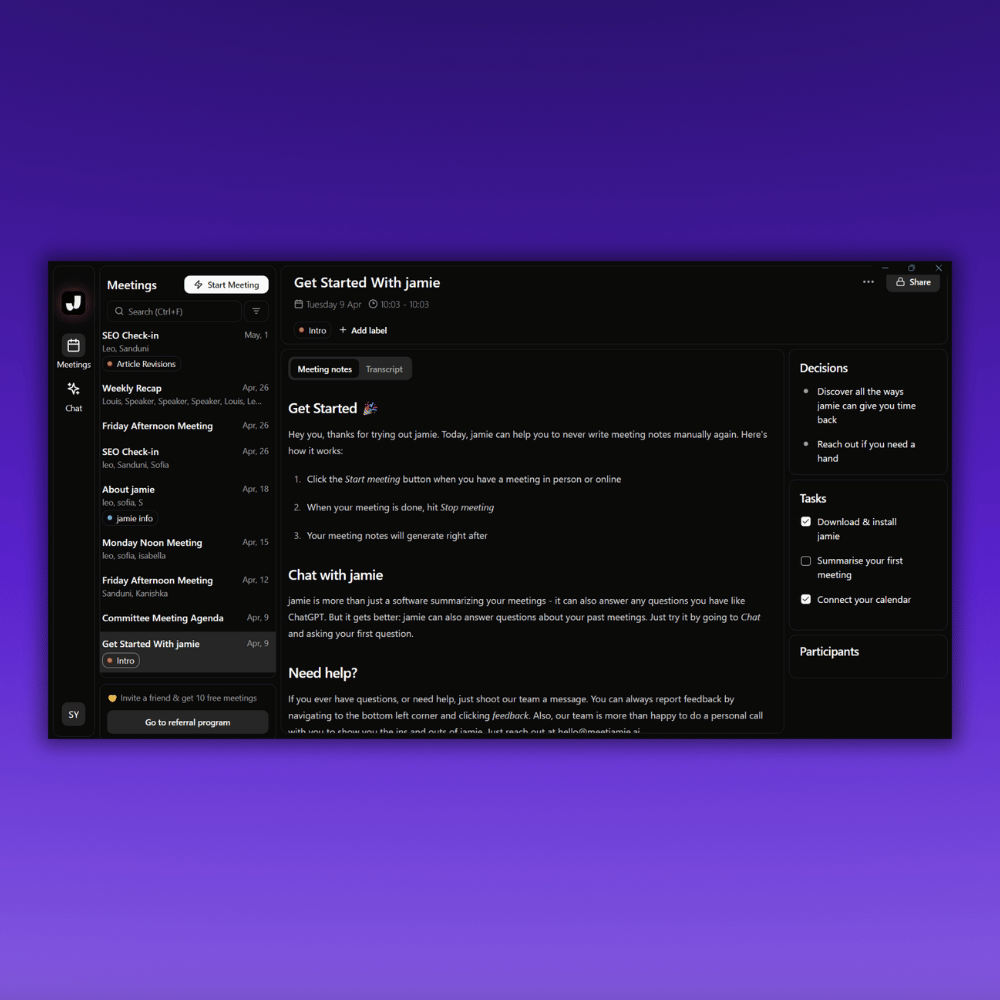Viewport: 1000px width, 1000px height.
Task: Click the Intro label in meeting header
Action: (312, 330)
